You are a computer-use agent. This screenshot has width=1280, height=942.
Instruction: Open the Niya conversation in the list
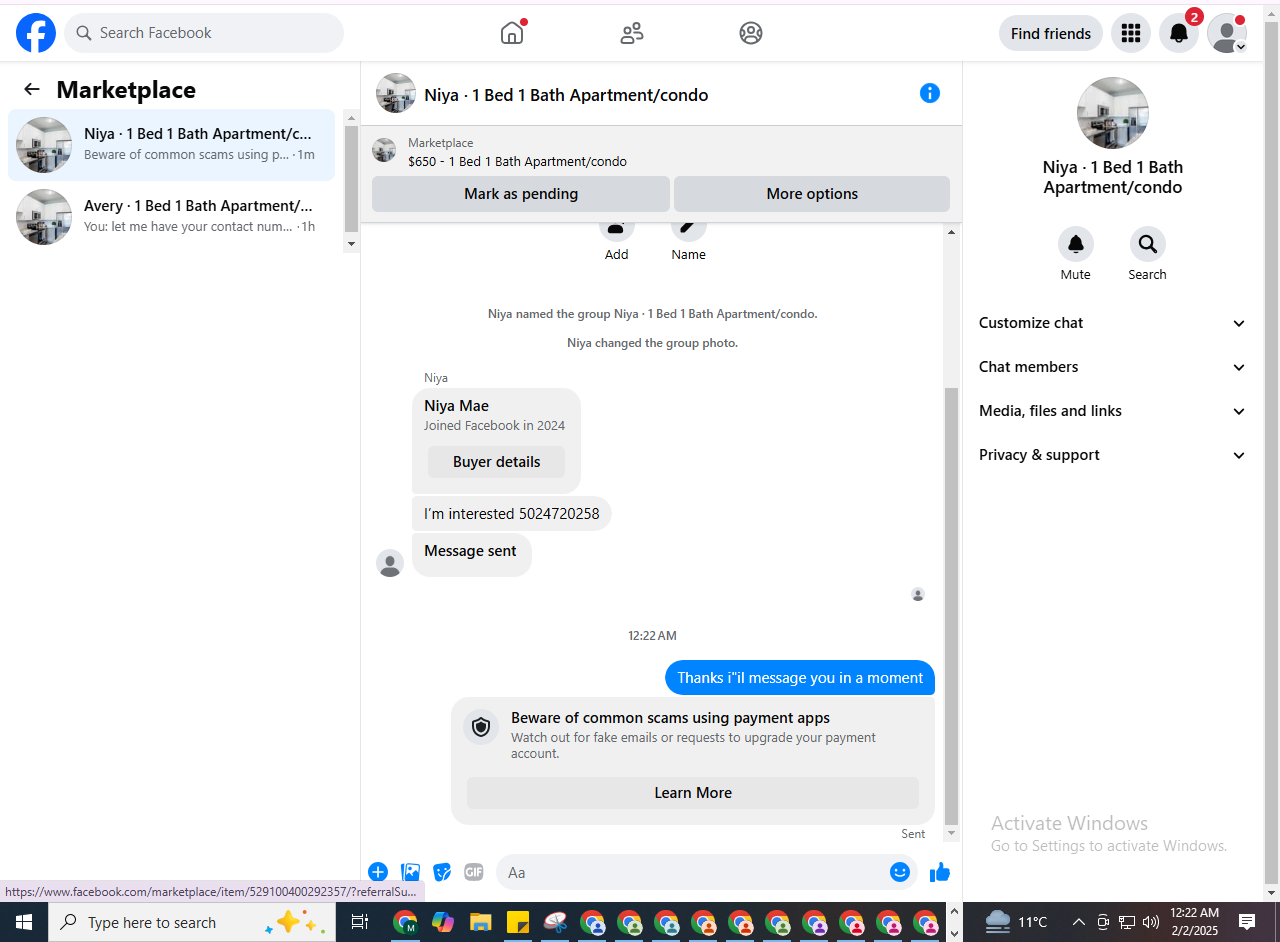point(172,145)
